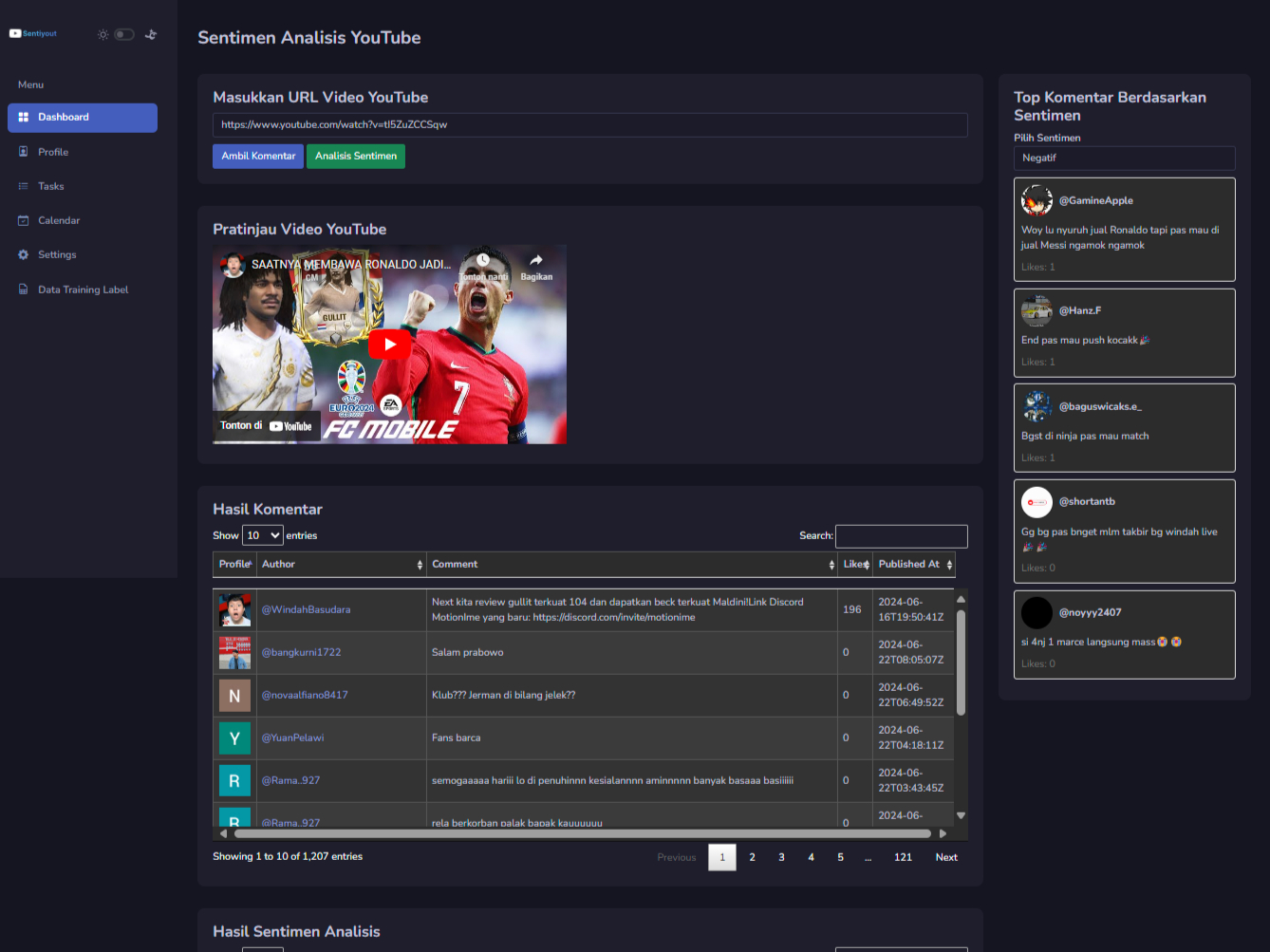Click the Tonton nanti clock icon
Screen dimensions: 1270x952
[483, 261]
